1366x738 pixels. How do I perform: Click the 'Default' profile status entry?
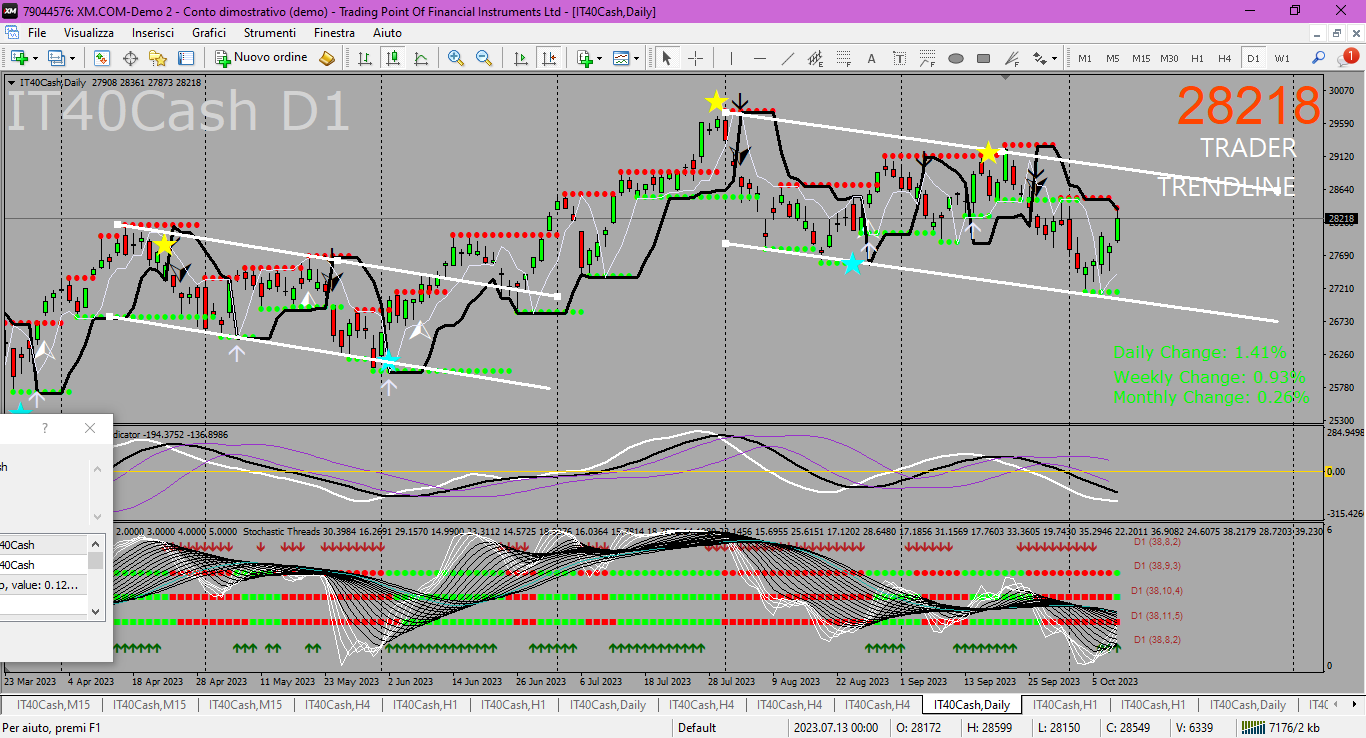point(697,728)
